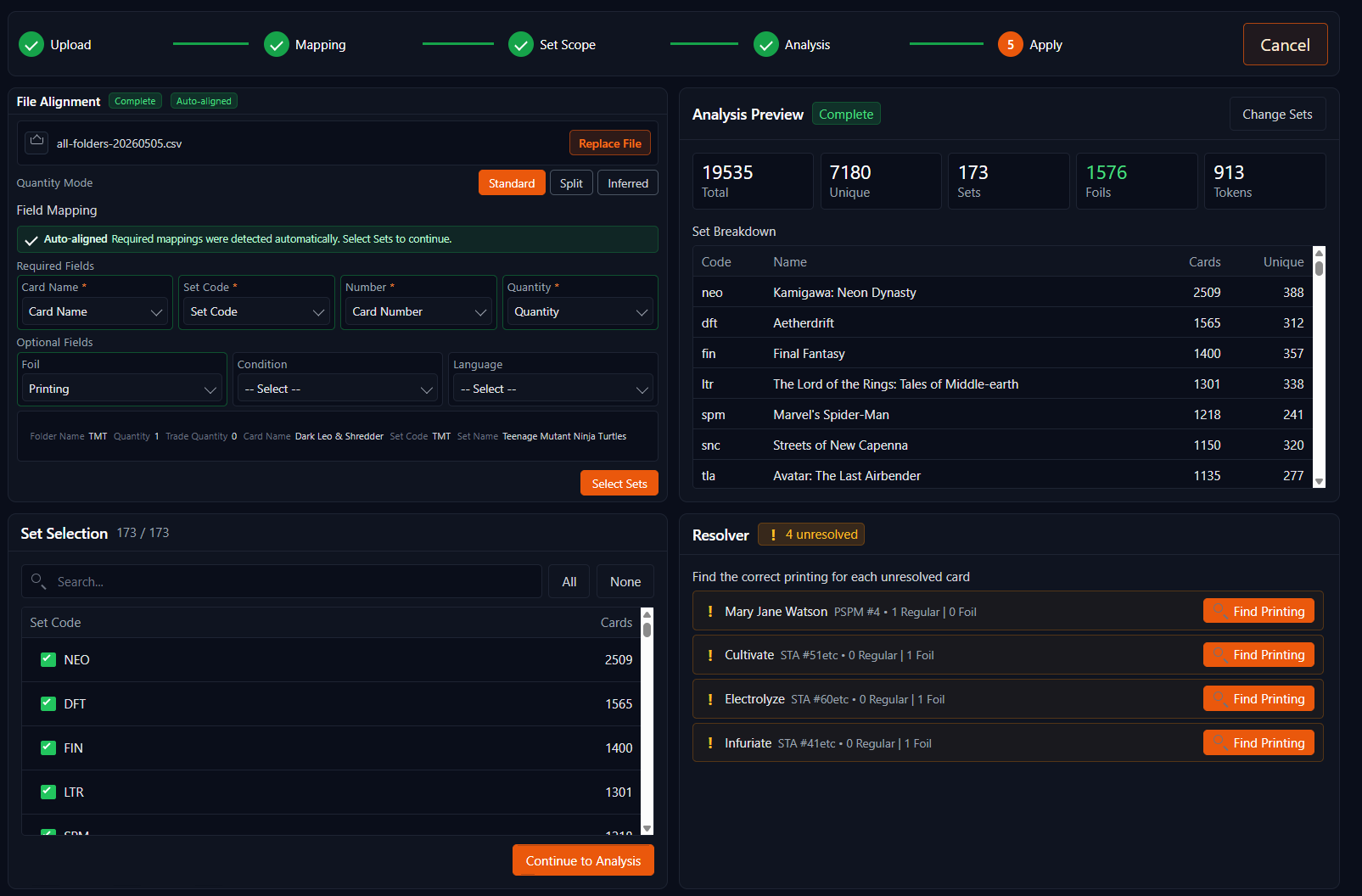Uncheck the FIN set checkbox
Image resolution: width=1362 pixels, height=896 pixels.
48,748
